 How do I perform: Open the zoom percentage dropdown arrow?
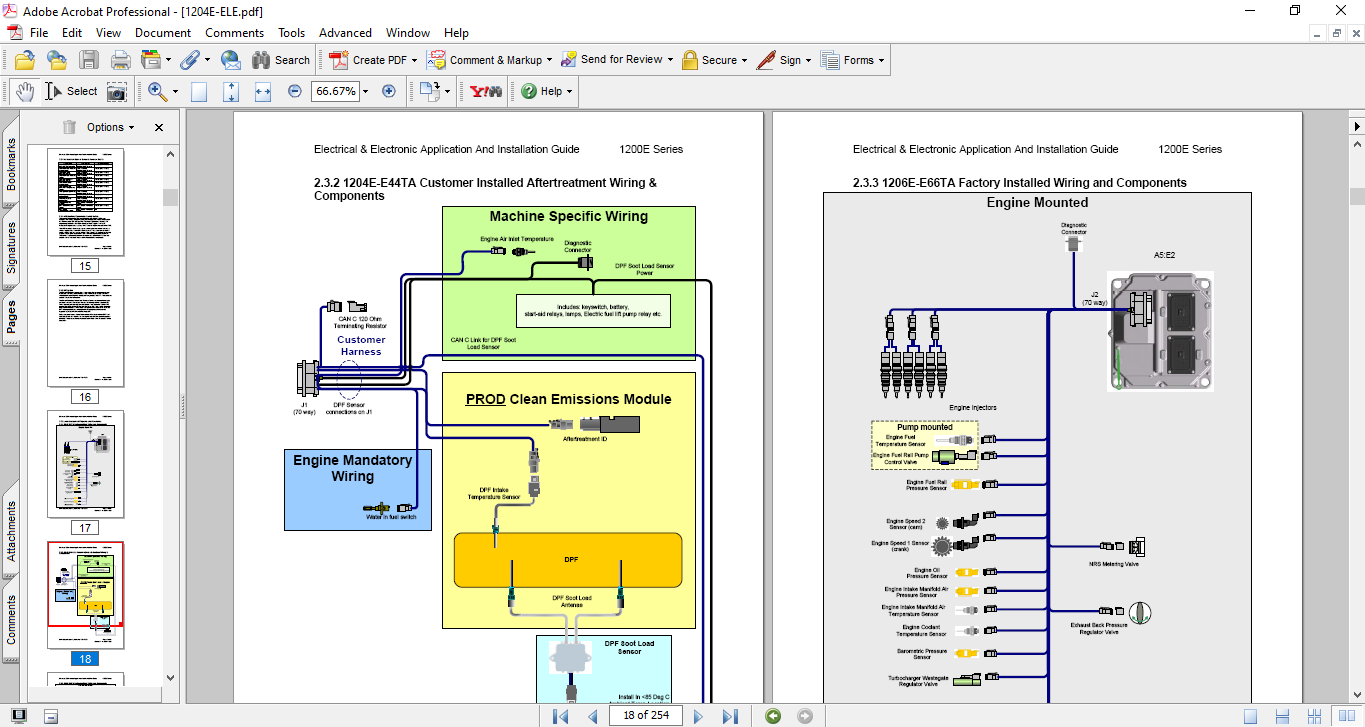click(x=366, y=91)
